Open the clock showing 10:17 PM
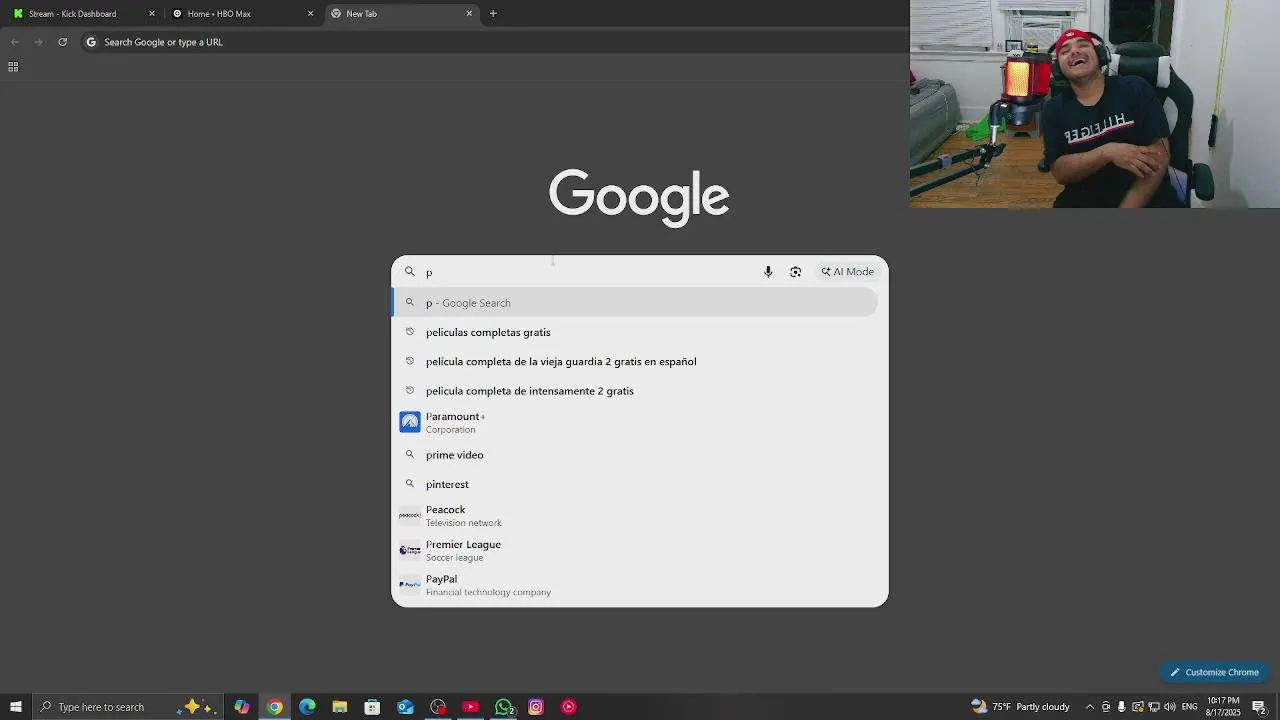 pos(1223,707)
